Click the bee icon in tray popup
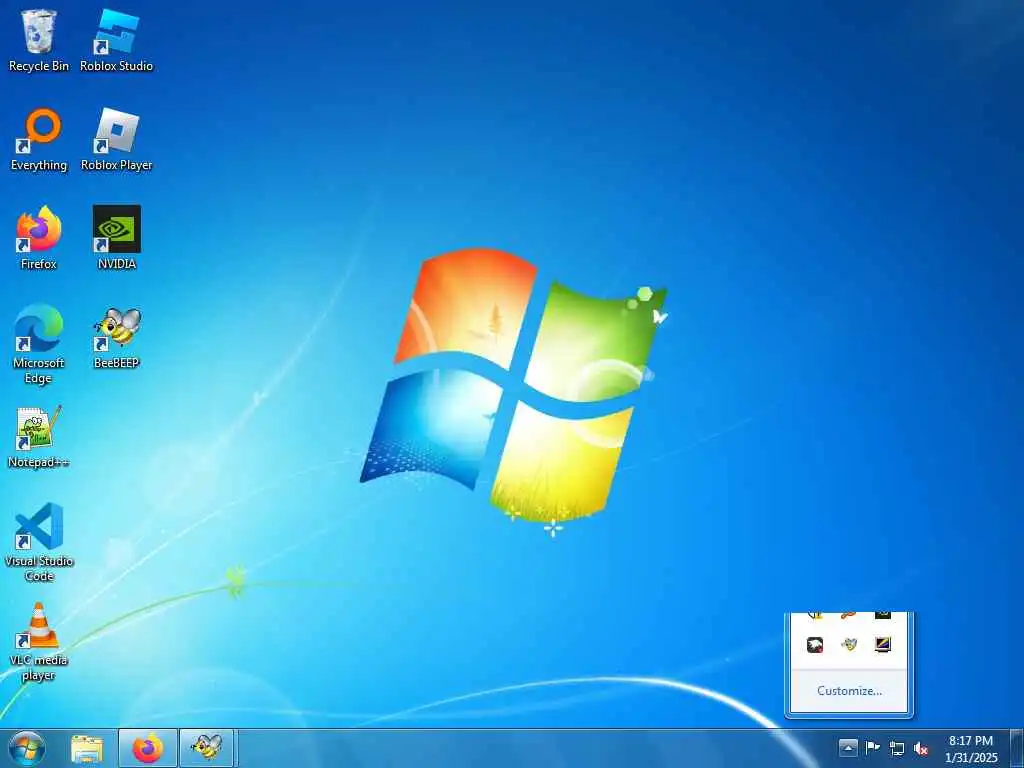The width and height of the screenshot is (1024, 768). [849, 645]
